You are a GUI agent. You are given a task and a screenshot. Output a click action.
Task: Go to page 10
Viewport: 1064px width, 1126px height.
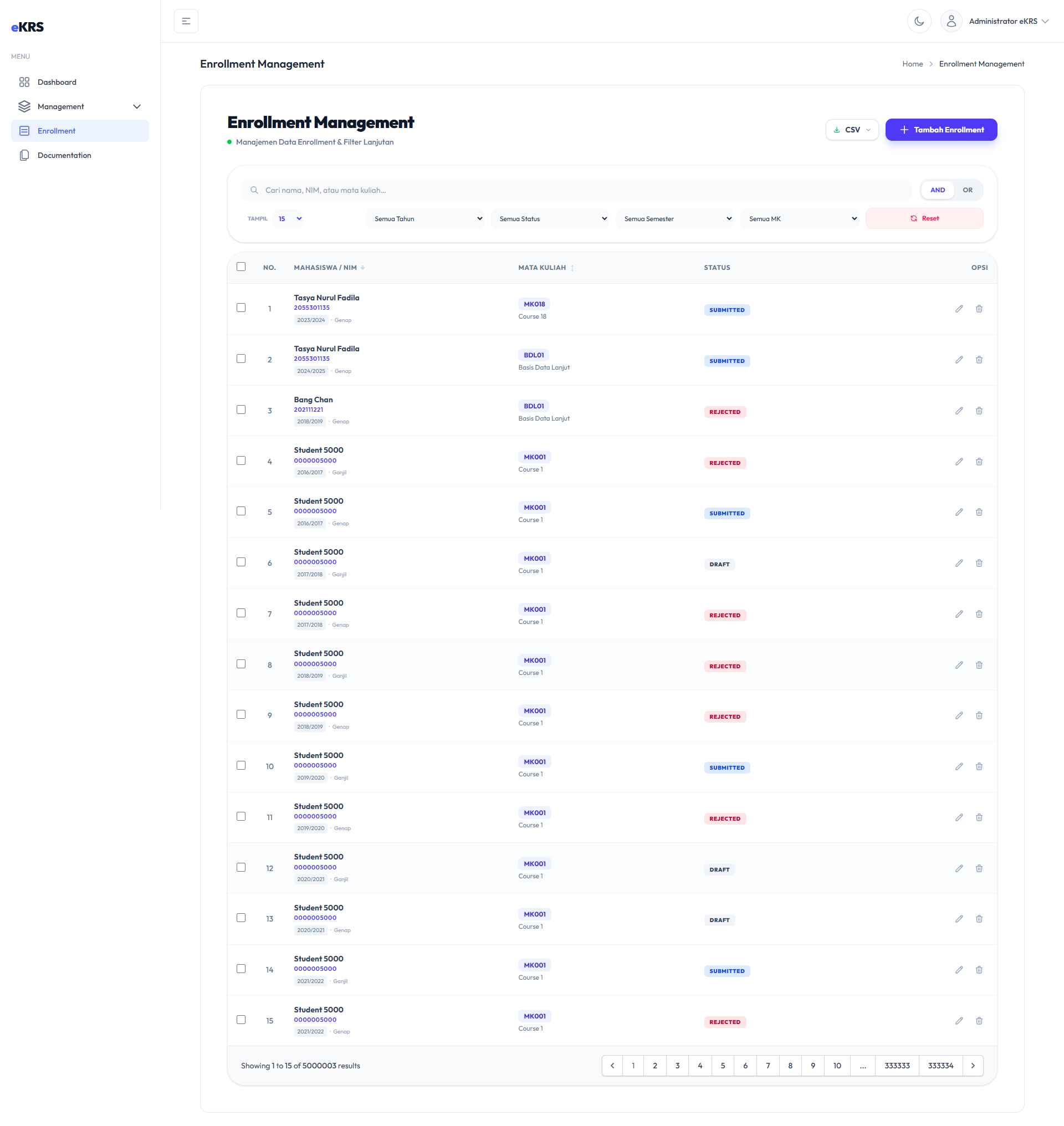(837, 1066)
